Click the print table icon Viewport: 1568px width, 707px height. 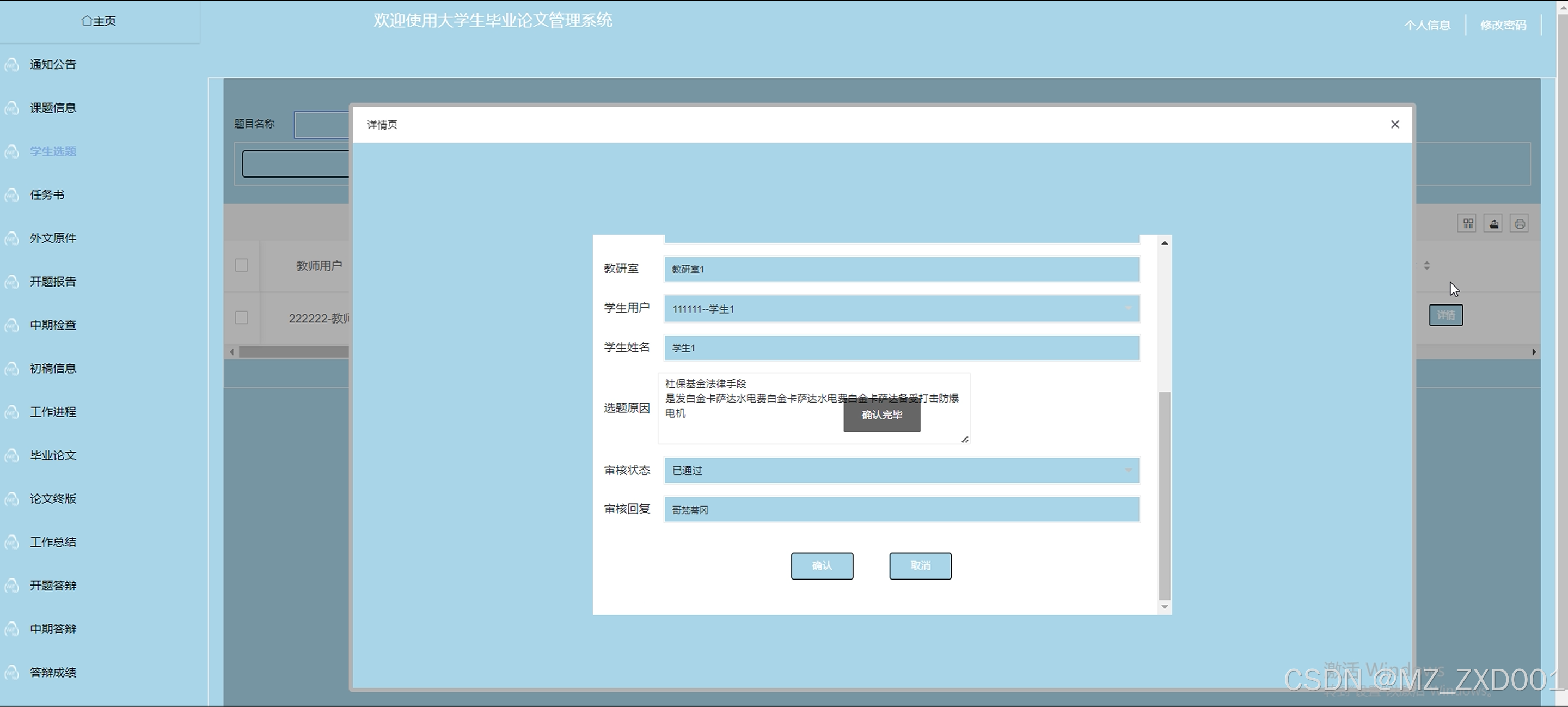pyautogui.click(x=1520, y=223)
